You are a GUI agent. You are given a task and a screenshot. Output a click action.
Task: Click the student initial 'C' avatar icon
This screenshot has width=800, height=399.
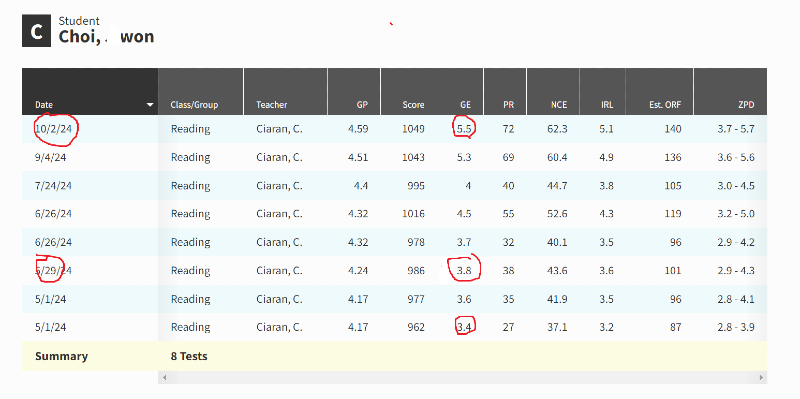click(x=36, y=31)
